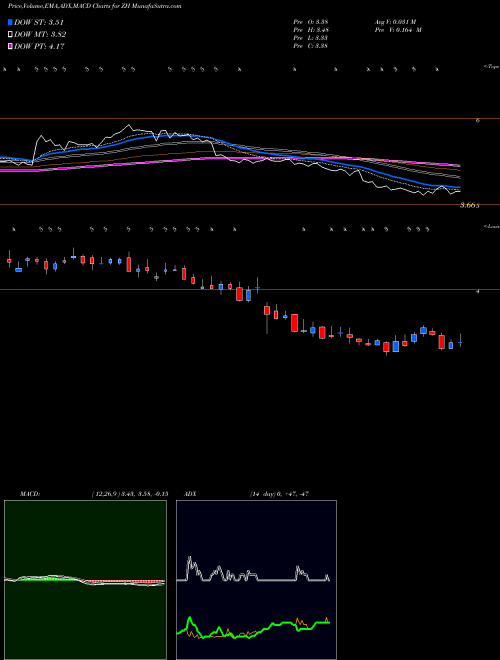The image size is (500, 660).
Task: Click the ADX (14 day) values text
Action: [279, 494]
